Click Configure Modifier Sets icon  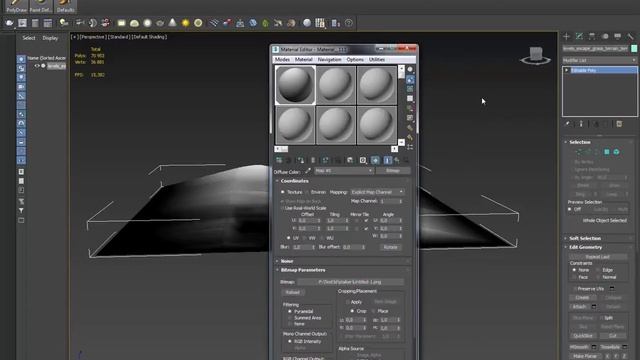point(619,124)
